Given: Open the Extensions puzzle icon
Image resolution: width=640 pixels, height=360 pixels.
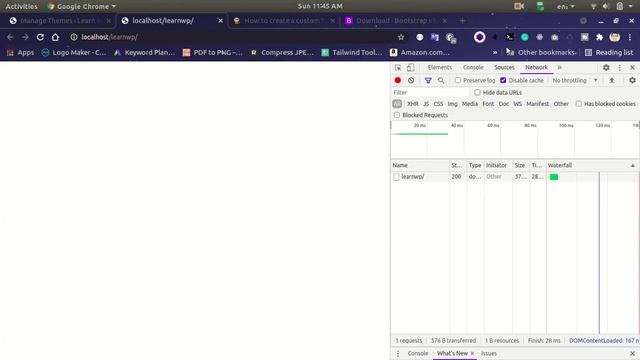Looking at the screenshot, I should point(599,37).
